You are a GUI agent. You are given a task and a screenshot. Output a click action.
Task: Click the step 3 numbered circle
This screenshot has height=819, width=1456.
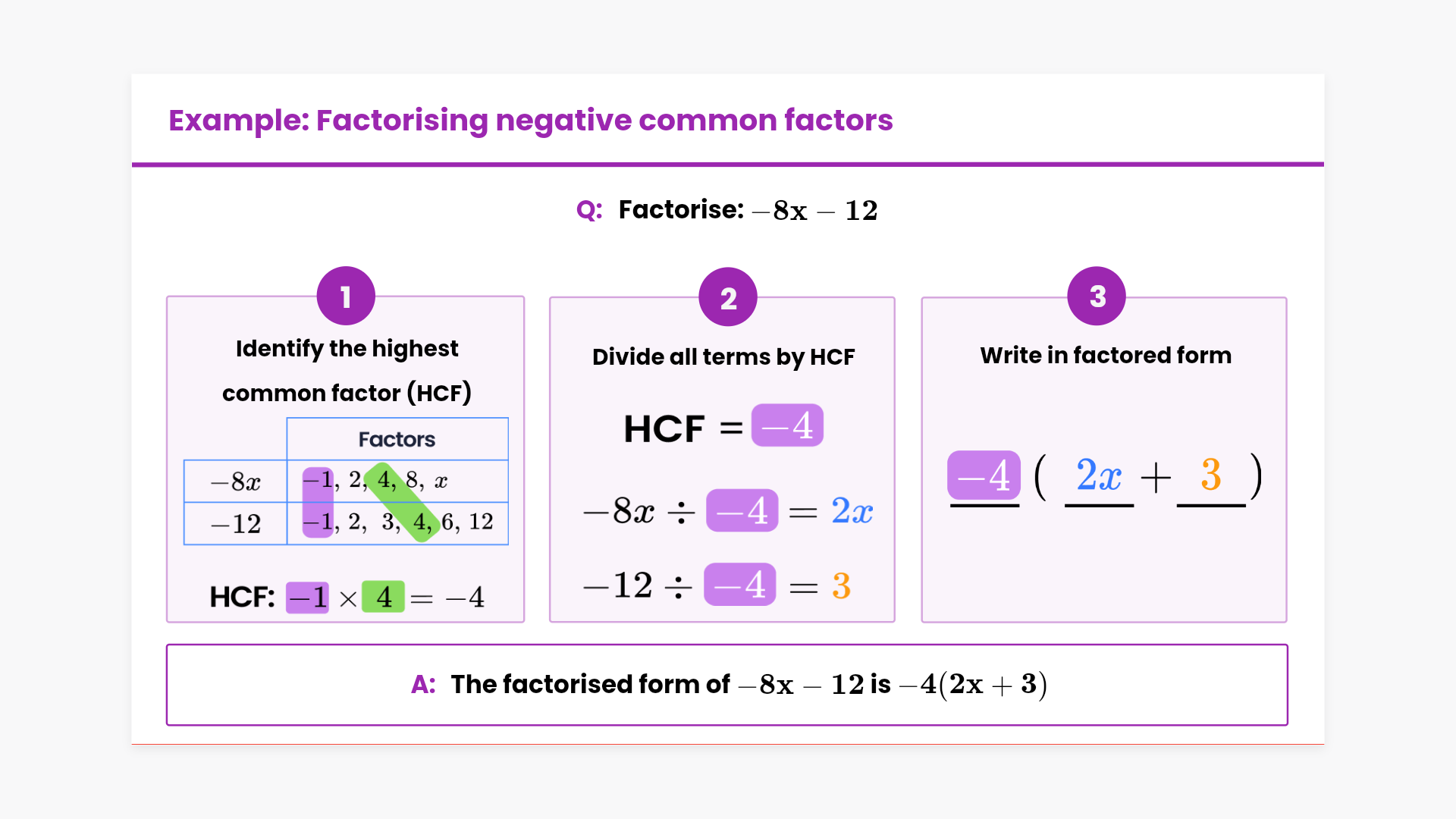1097,297
